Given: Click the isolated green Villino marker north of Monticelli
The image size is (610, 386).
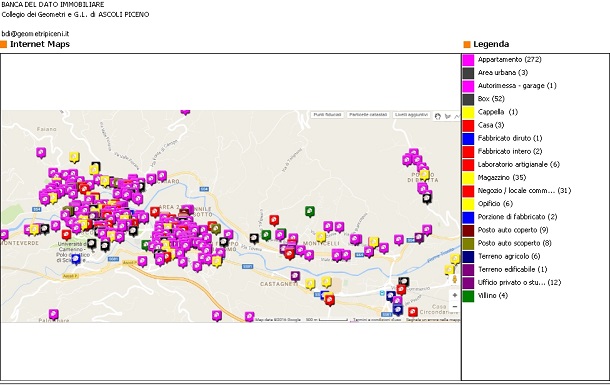Looking at the screenshot, I should pyautogui.click(x=310, y=211).
